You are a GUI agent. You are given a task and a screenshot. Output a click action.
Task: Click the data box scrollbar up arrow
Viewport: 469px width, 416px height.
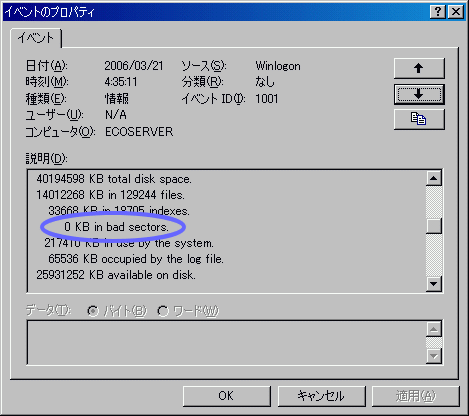(x=434, y=329)
